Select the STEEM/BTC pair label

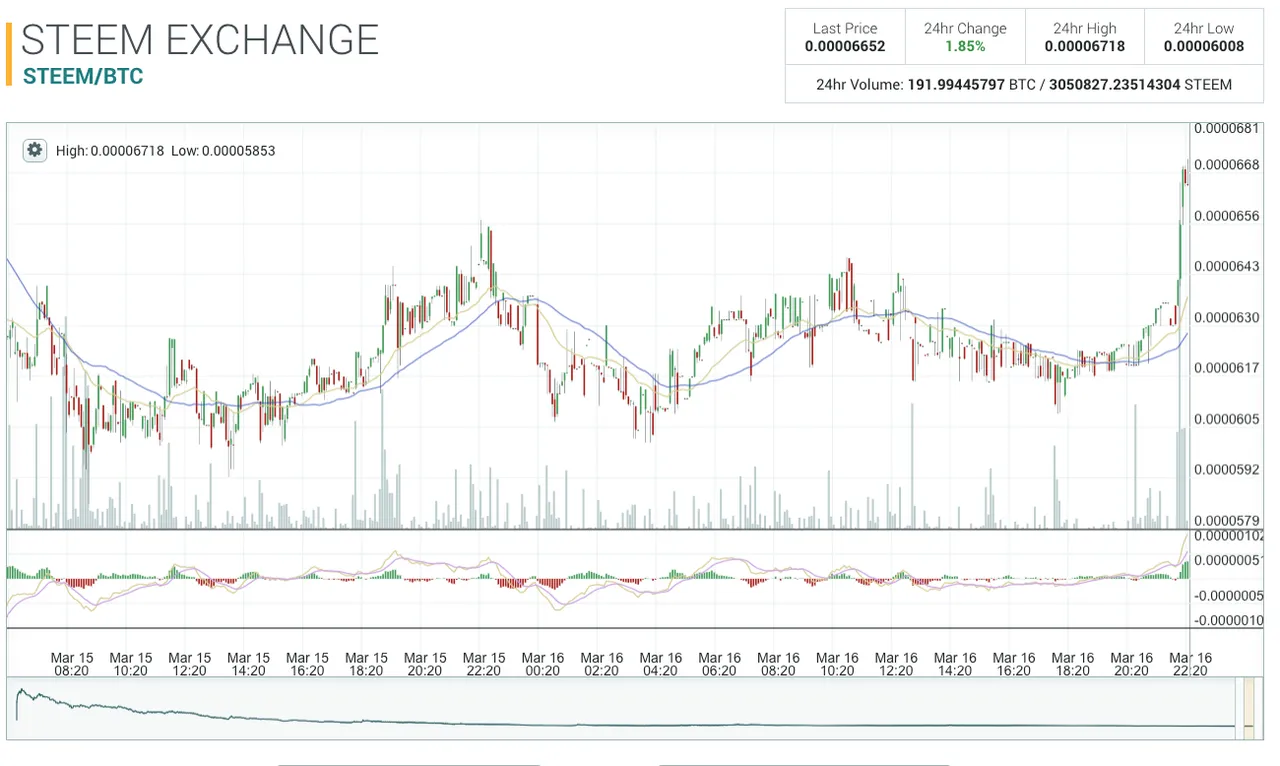(83, 77)
